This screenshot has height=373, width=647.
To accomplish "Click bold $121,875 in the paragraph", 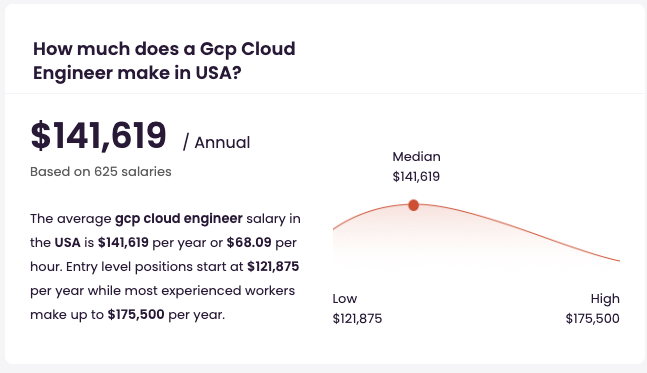I will (273, 267).
